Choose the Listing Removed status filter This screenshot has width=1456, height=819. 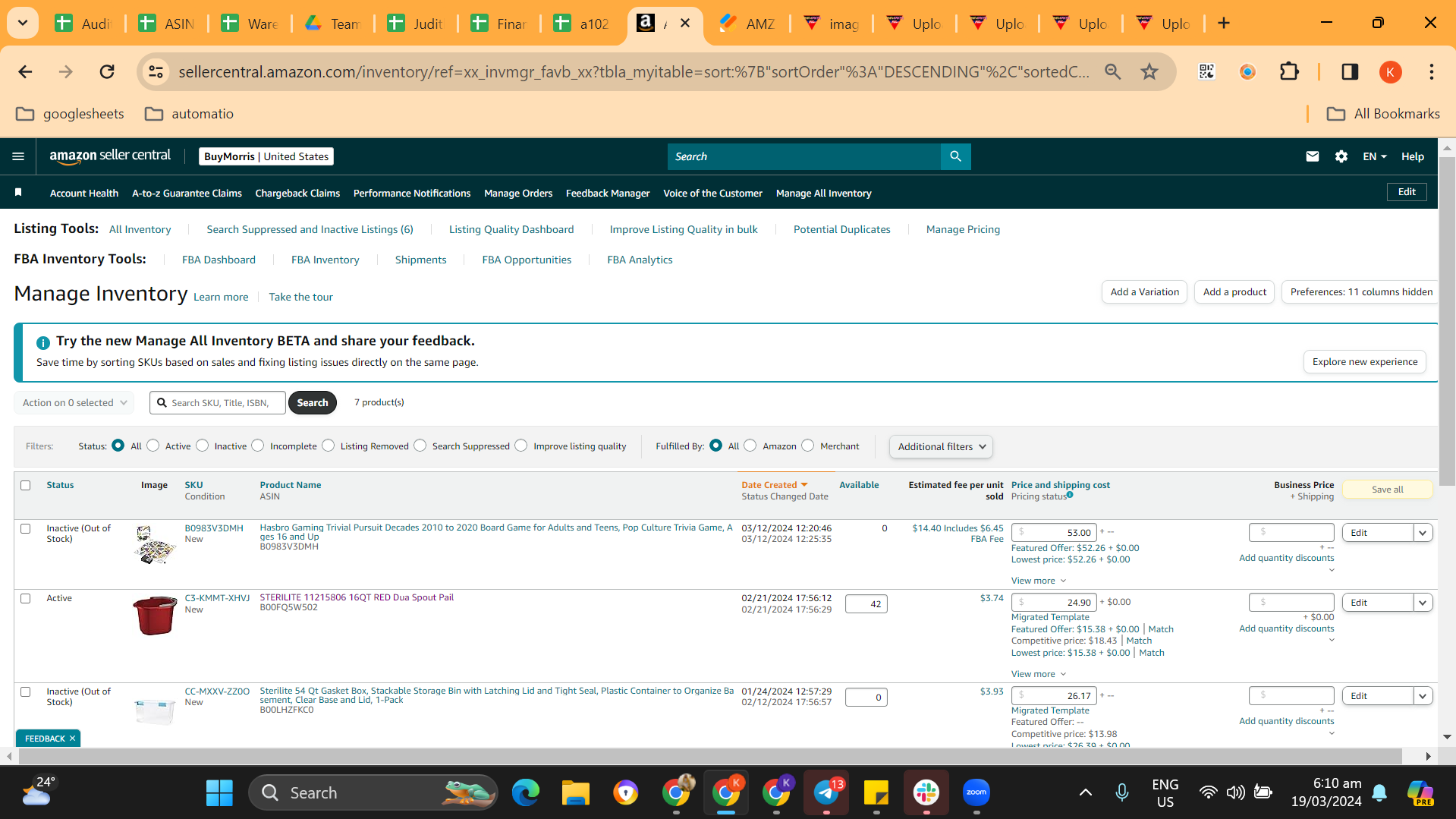pyautogui.click(x=329, y=446)
